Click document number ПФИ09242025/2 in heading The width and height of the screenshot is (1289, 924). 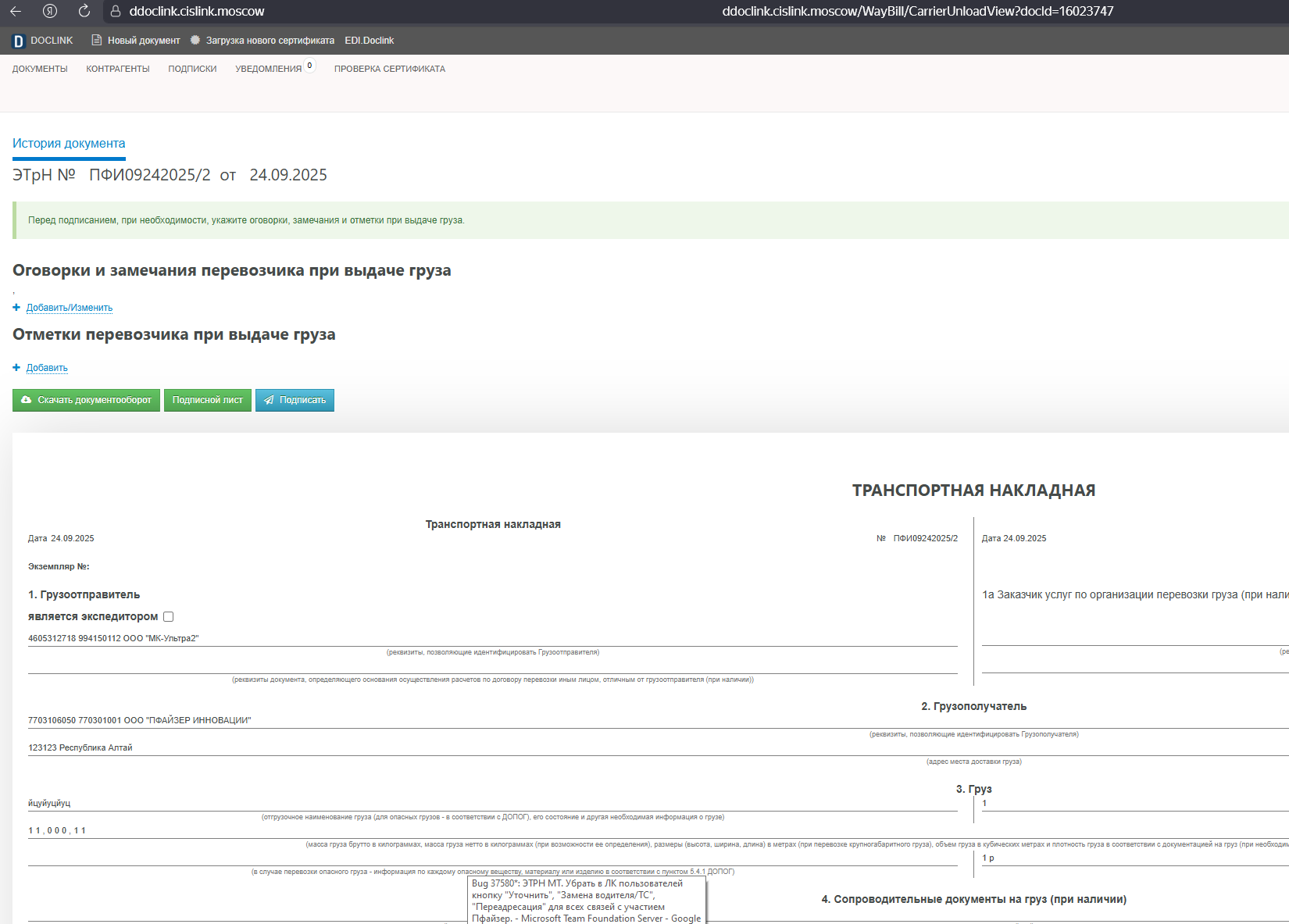coord(150,175)
